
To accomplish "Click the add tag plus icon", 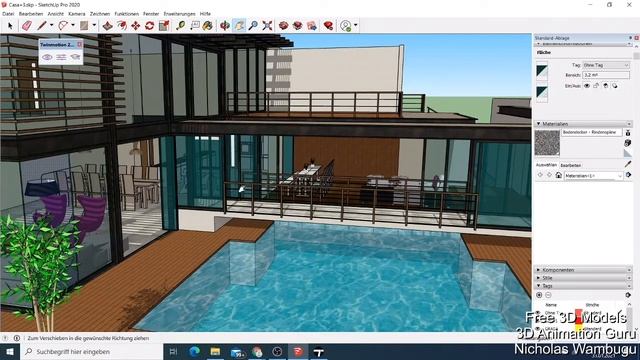I will (x=539, y=295).
